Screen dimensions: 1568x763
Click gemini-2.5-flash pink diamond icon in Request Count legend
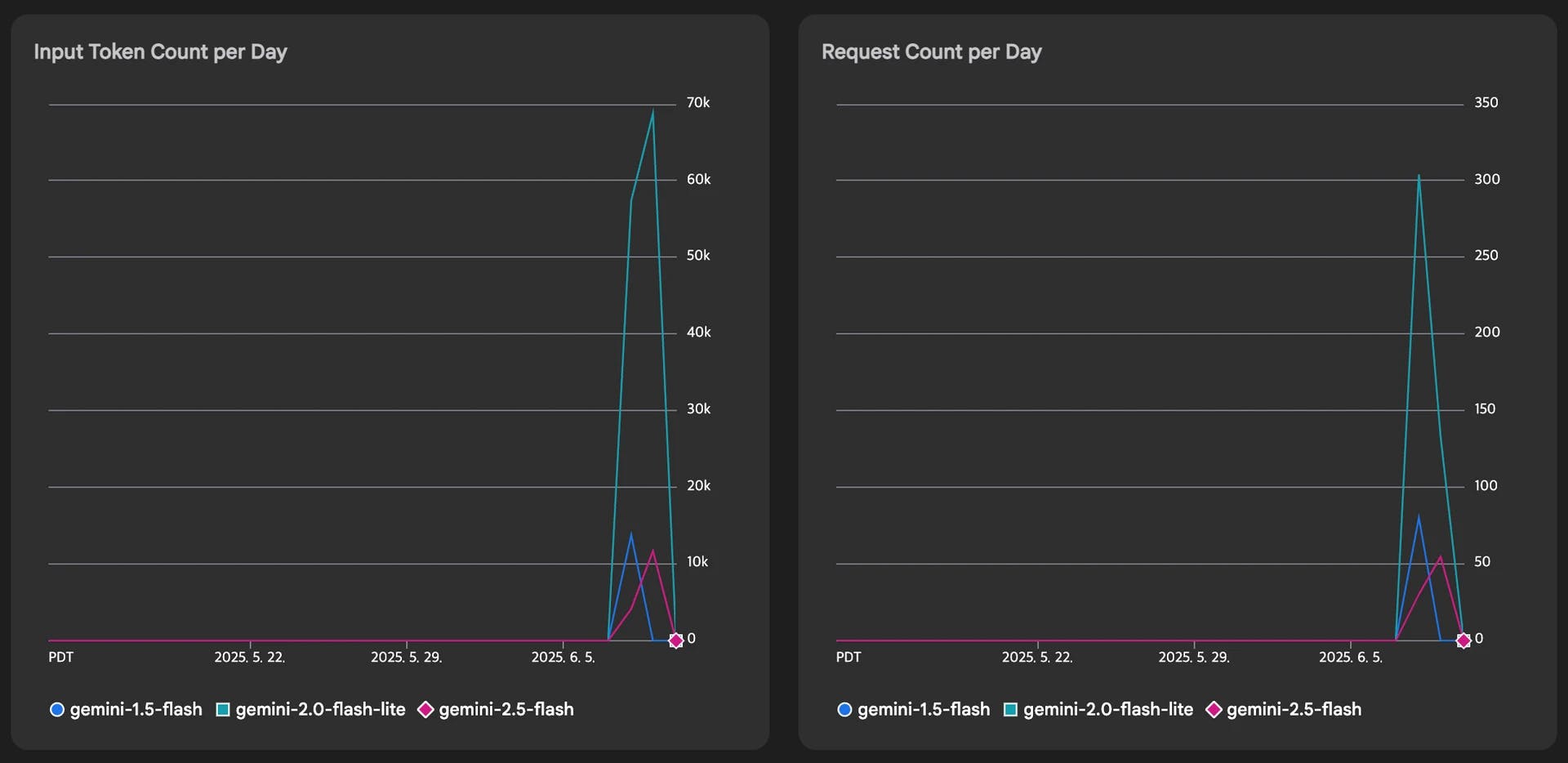(1214, 710)
